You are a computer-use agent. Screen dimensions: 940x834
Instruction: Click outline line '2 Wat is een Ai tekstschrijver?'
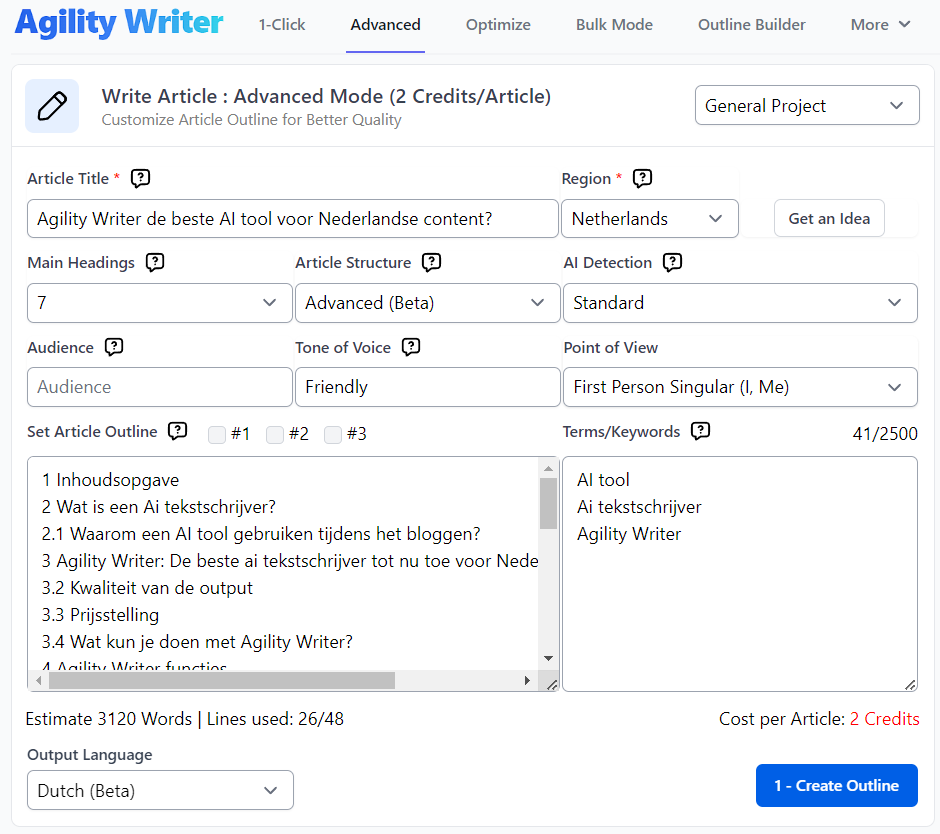pos(159,507)
